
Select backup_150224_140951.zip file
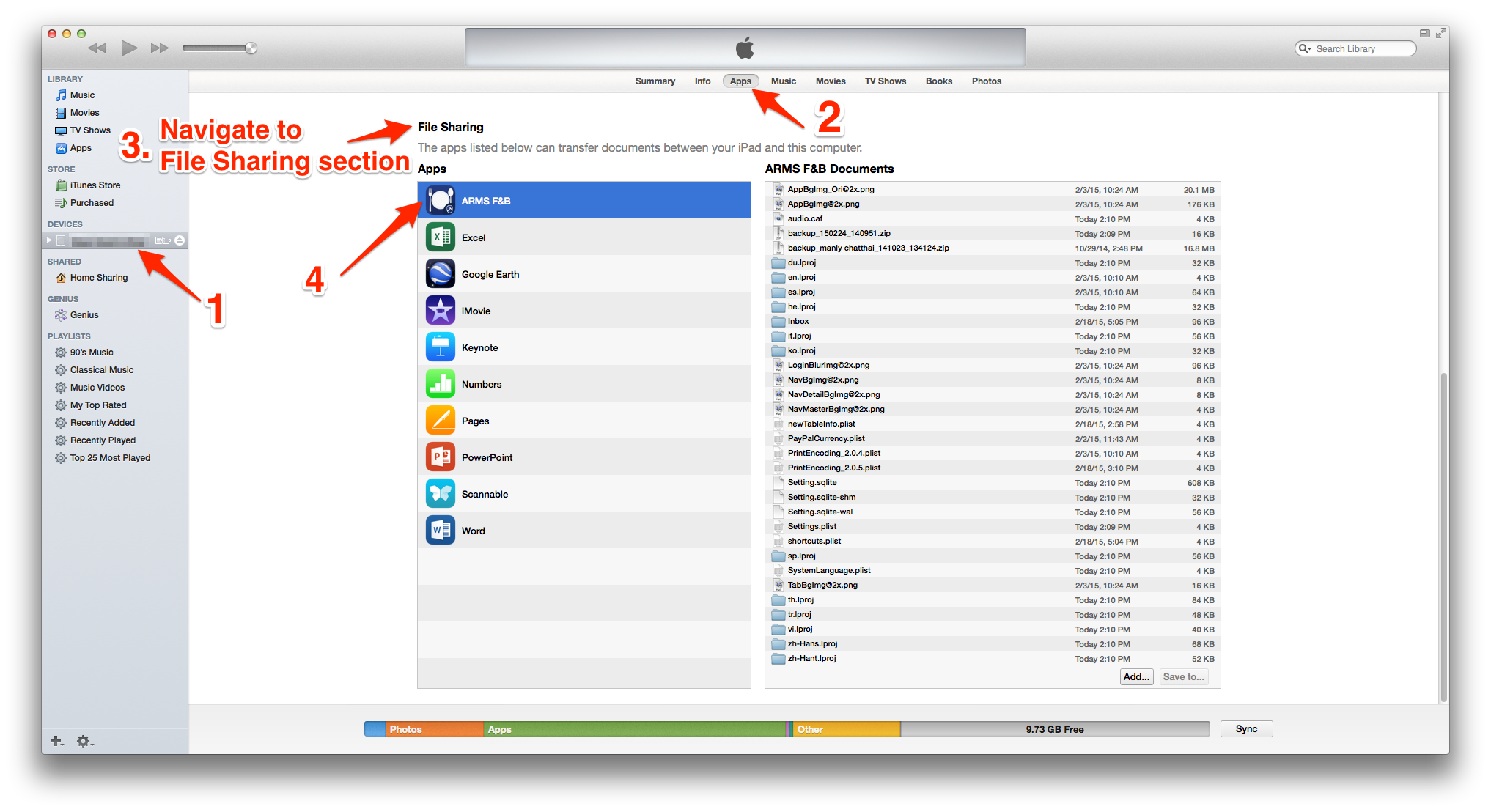click(993, 233)
